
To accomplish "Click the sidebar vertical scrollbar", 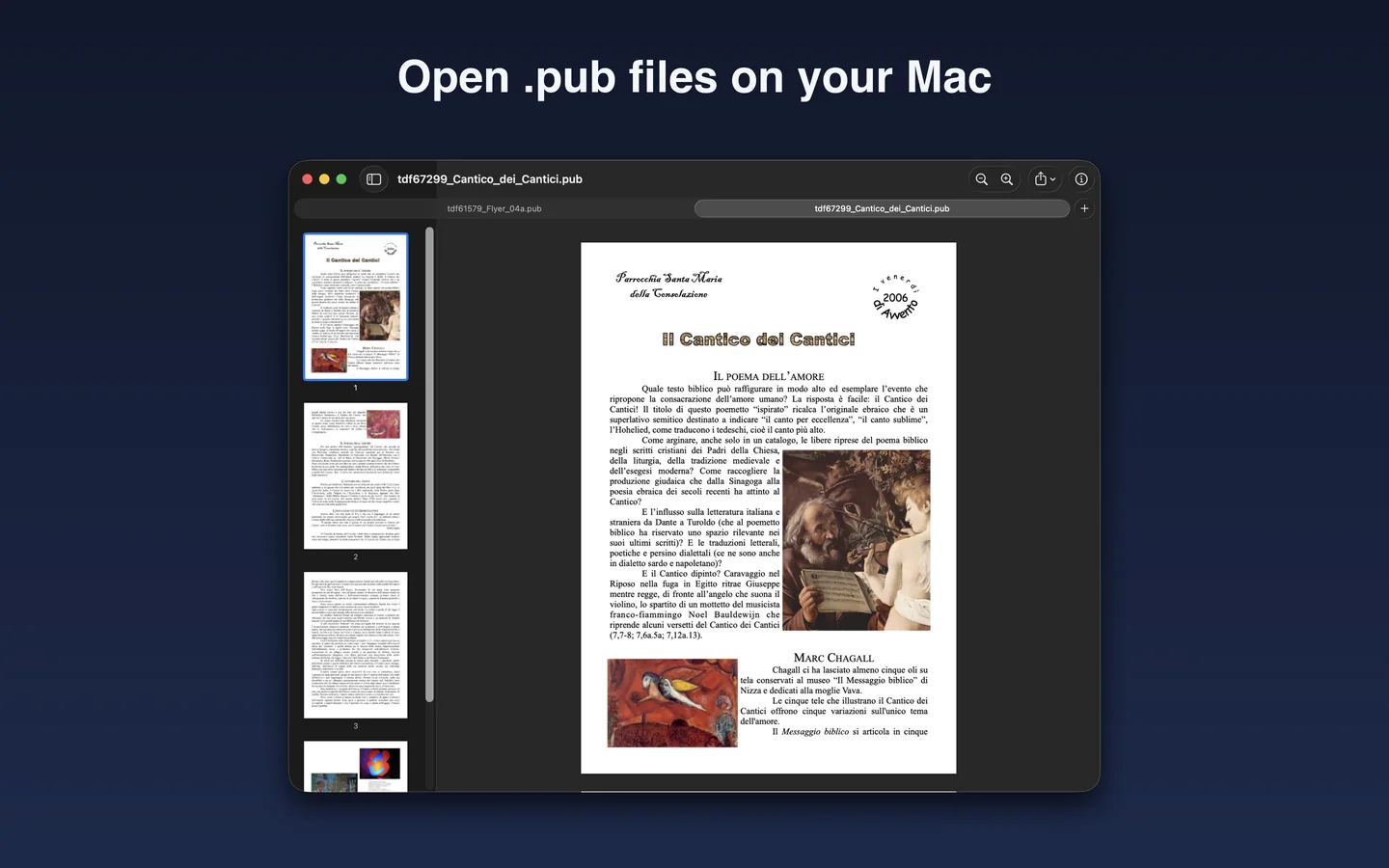I will coord(429,465).
